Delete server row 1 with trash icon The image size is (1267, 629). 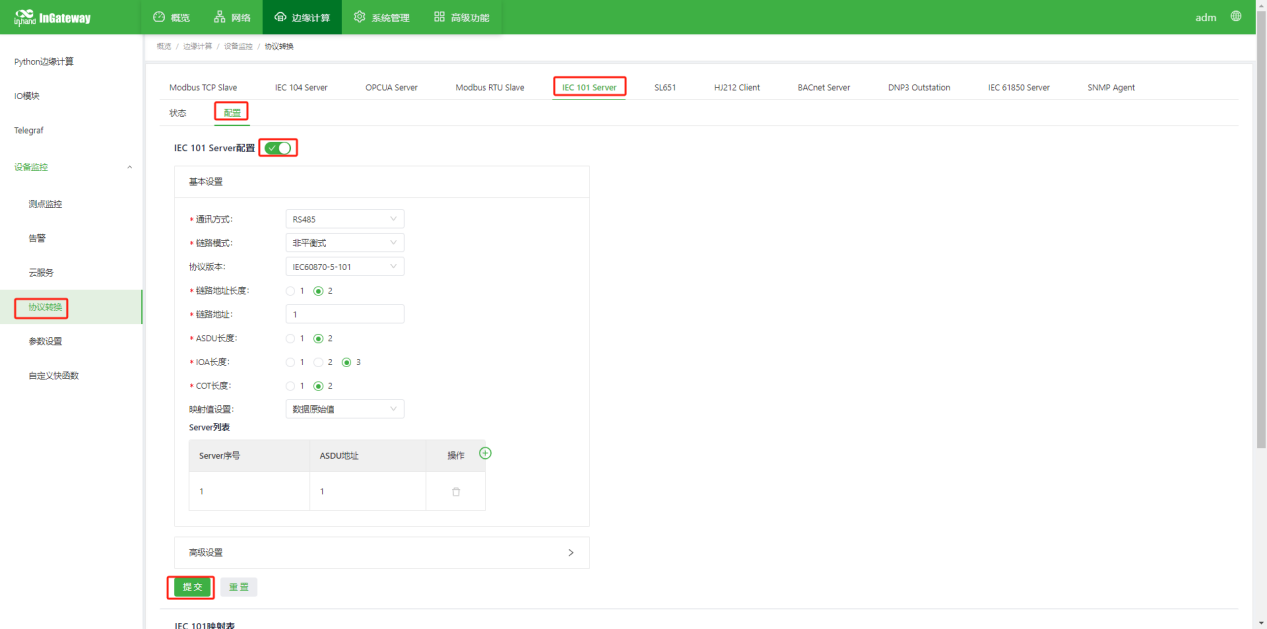456,492
